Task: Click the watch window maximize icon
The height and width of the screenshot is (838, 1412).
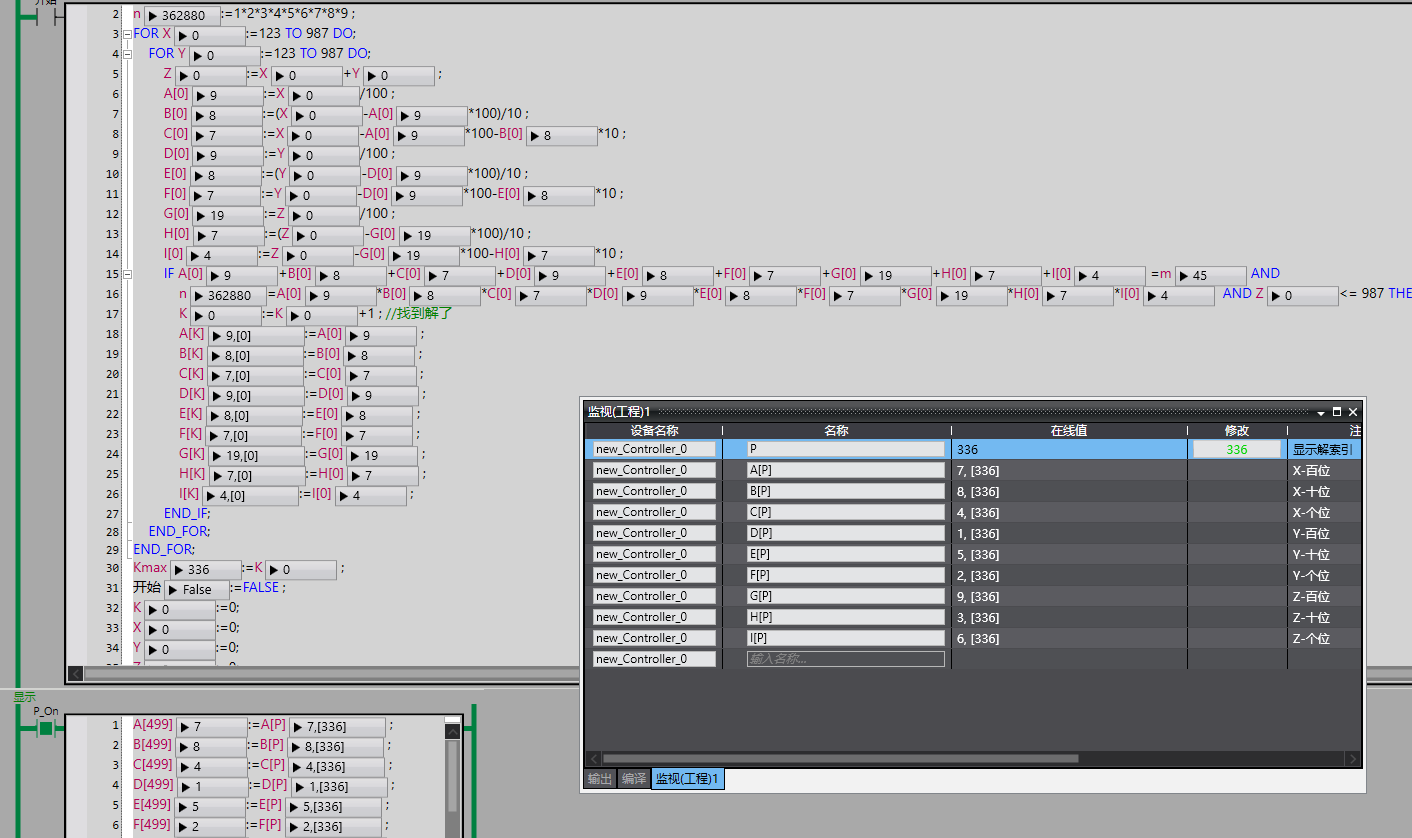Action: [x=1337, y=412]
